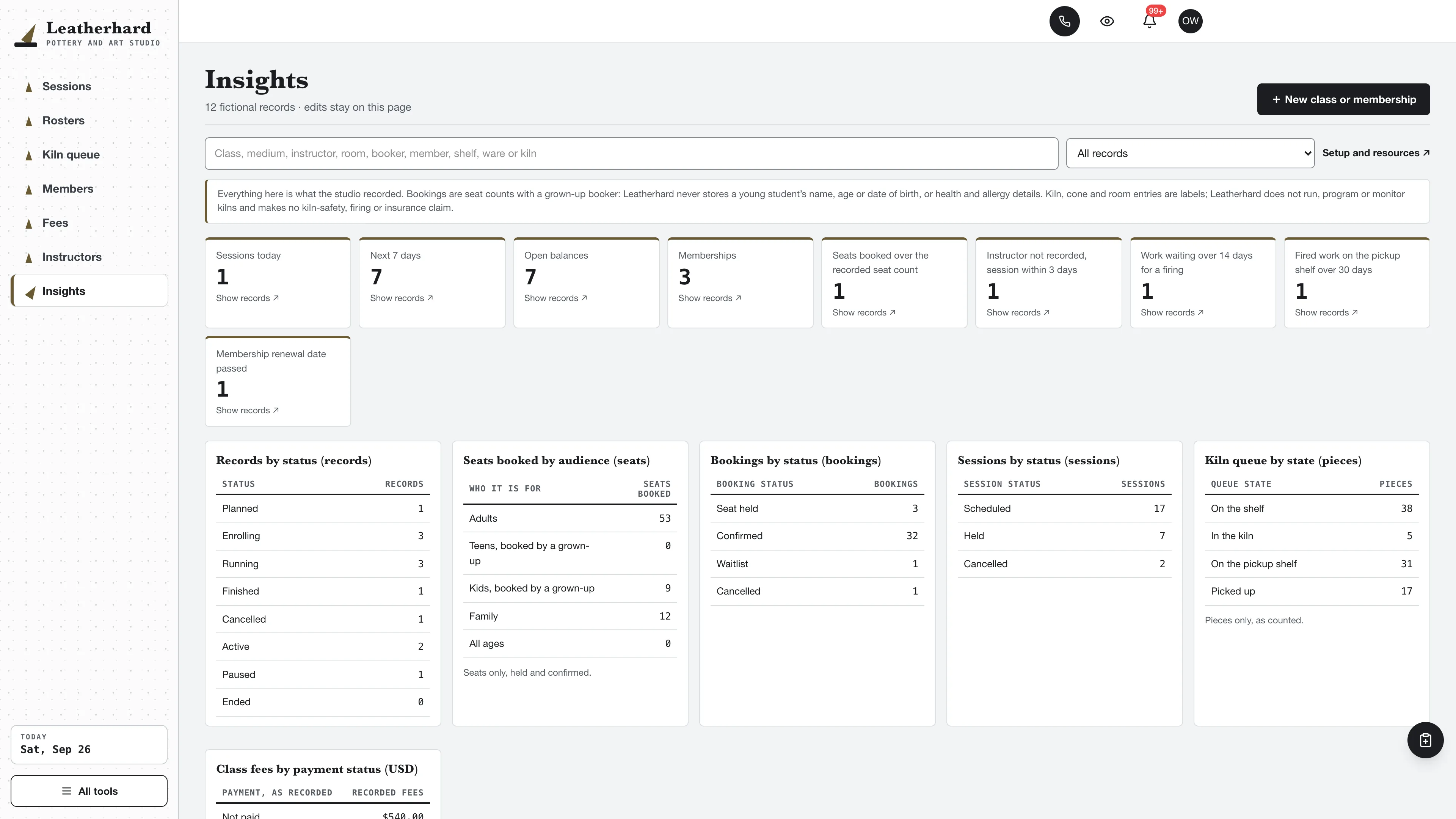Click Kids, booked by a grown-up row
The height and width of the screenshot is (819, 1456).
(x=570, y=588)
